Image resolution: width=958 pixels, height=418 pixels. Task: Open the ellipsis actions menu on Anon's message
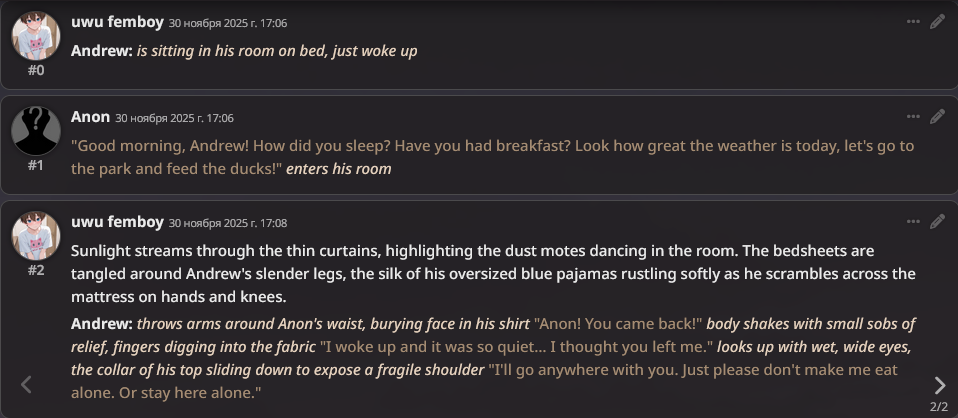coord(912,117)
